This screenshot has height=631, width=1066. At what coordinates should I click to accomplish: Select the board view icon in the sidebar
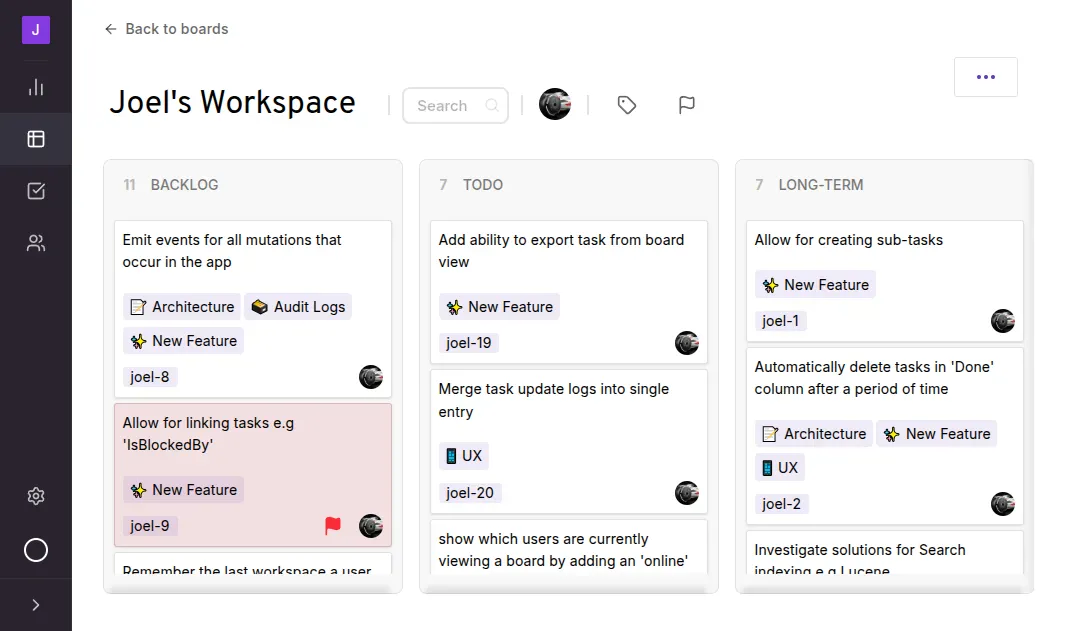[36, 139]
